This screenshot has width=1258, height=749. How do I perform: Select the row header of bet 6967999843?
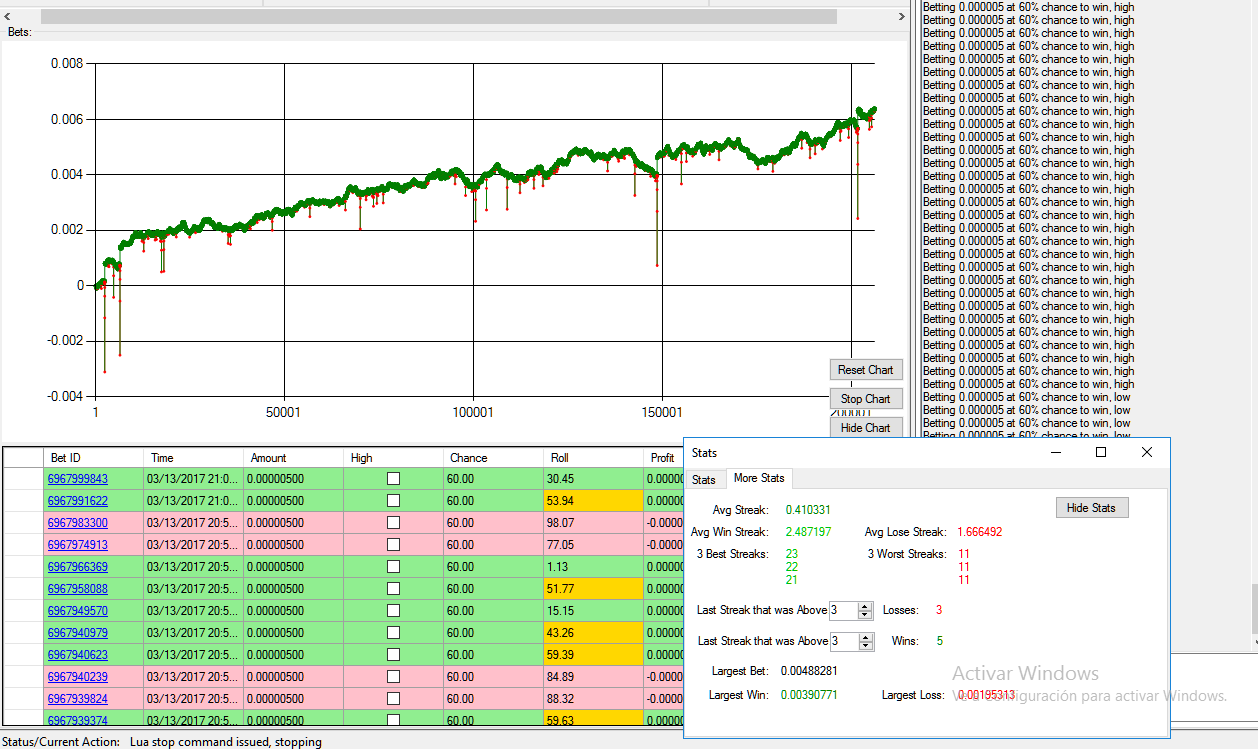tap(23, 479)
